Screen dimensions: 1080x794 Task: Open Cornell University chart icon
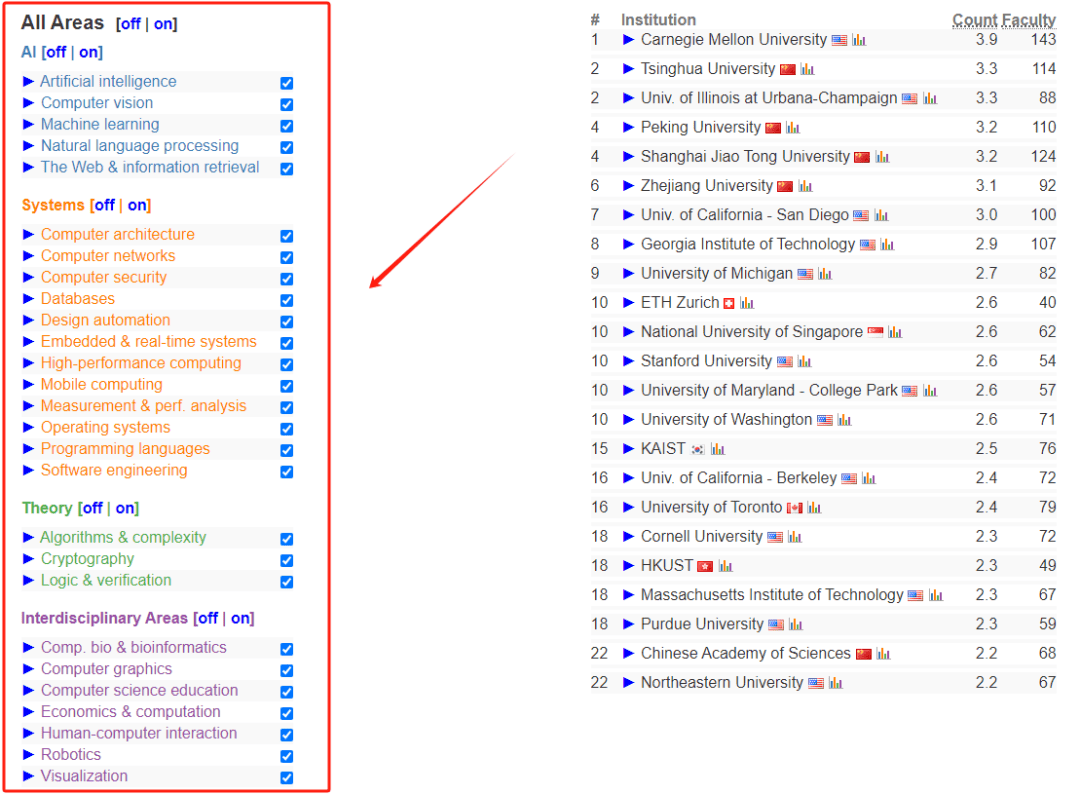(795, 537)
